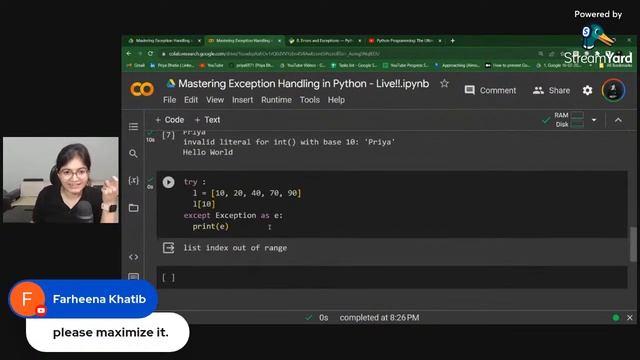The image size is (640, 360).
Task: Close the status bar with X icon
Action: coord(629,318)
